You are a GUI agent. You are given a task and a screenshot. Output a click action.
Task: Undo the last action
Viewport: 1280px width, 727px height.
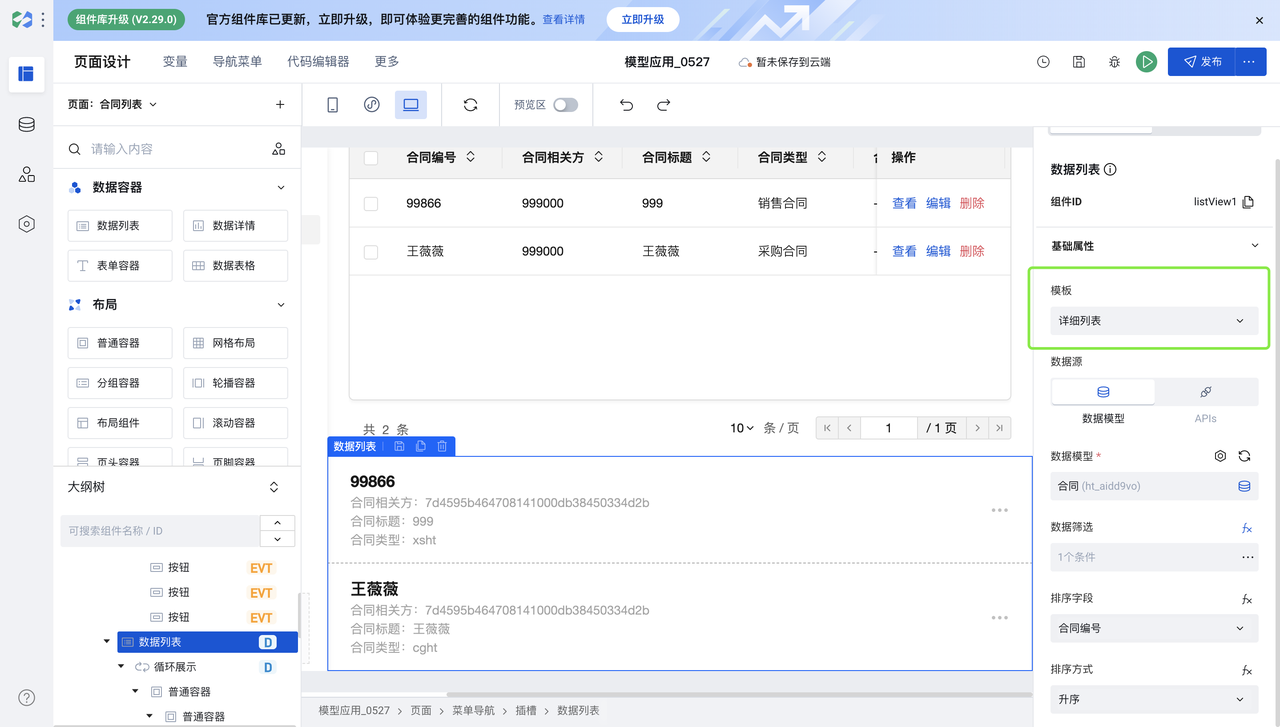pyautogui.click(x=626, y=105)
